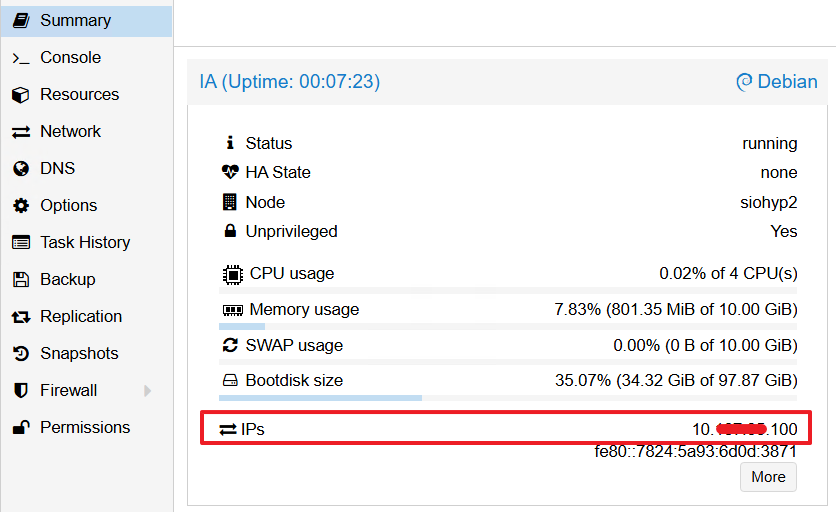Screen dimensions: 836x512
Task: Open the Task History menu item
Action: (85, 243)
